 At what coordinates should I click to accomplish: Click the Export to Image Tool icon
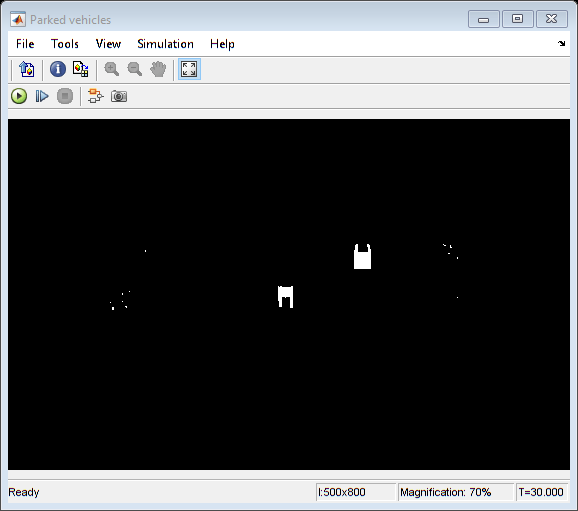(x=27, y=69)
